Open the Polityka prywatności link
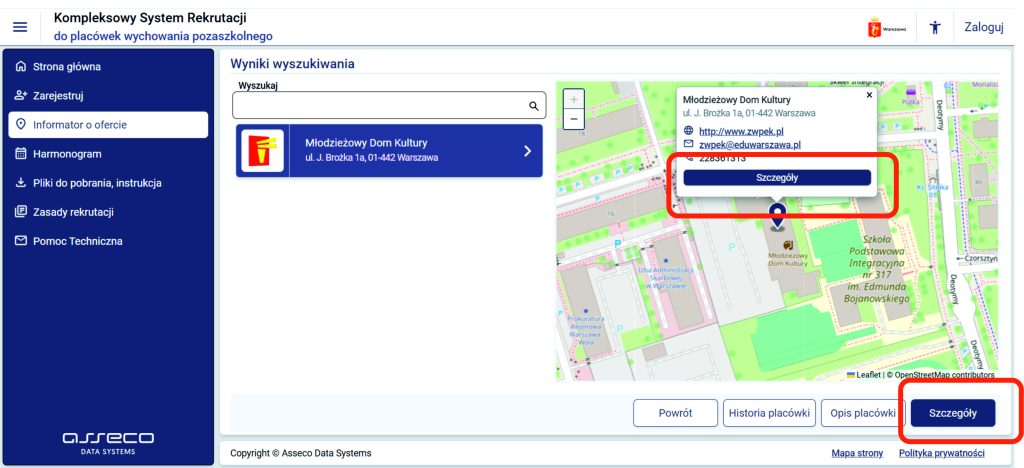 (942, 453)
